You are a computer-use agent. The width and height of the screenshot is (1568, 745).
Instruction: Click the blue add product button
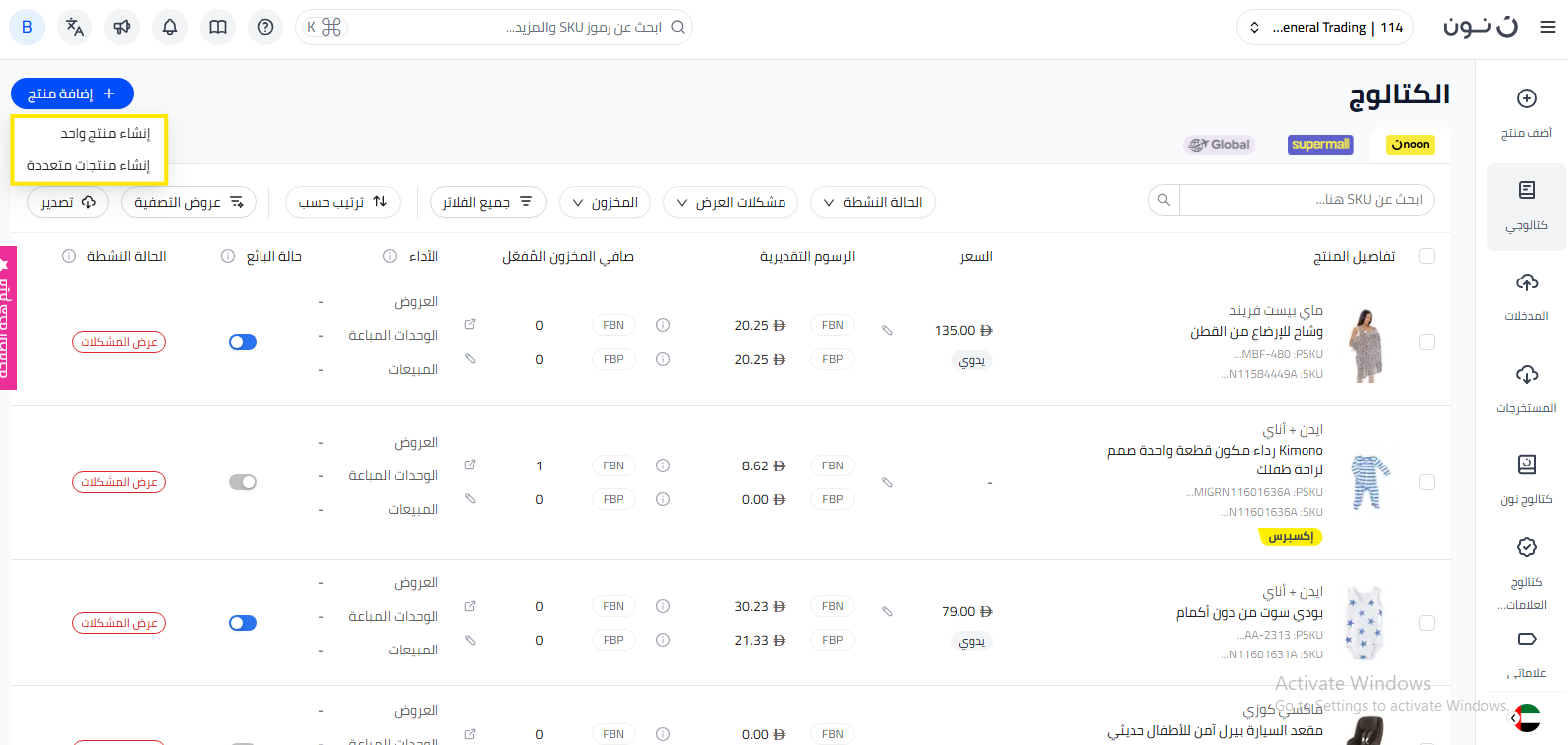click(x=72, y=93)
